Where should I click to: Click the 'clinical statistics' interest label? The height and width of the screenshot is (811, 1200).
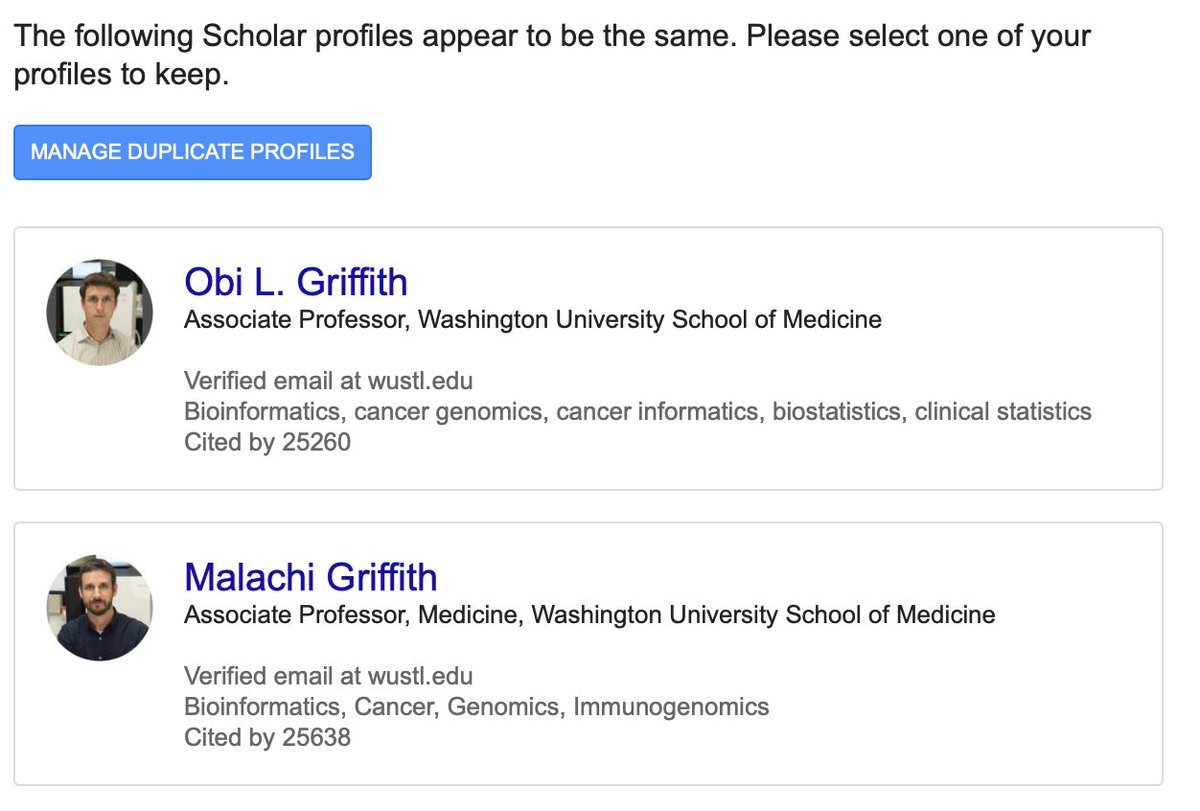[x=1003, y=411]
